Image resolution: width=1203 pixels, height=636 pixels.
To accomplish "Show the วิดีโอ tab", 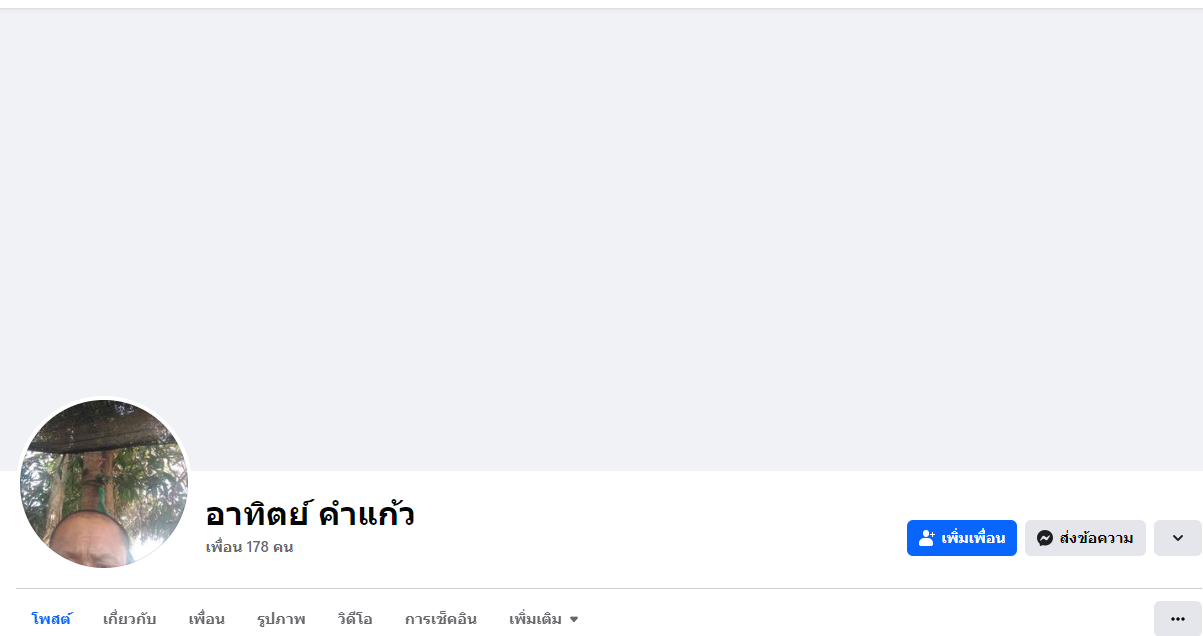I will coord(355,619).
